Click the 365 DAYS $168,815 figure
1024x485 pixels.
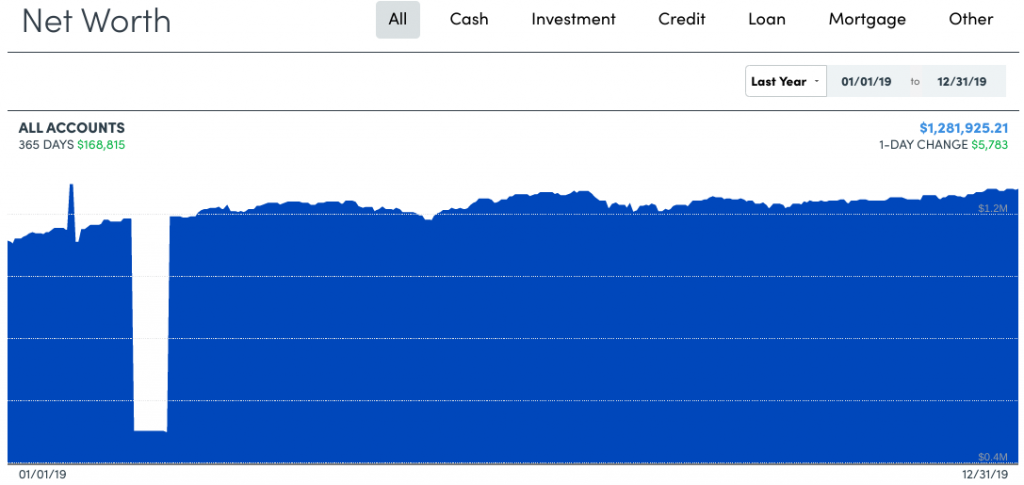pyautogui.click(x=72, y=145)
